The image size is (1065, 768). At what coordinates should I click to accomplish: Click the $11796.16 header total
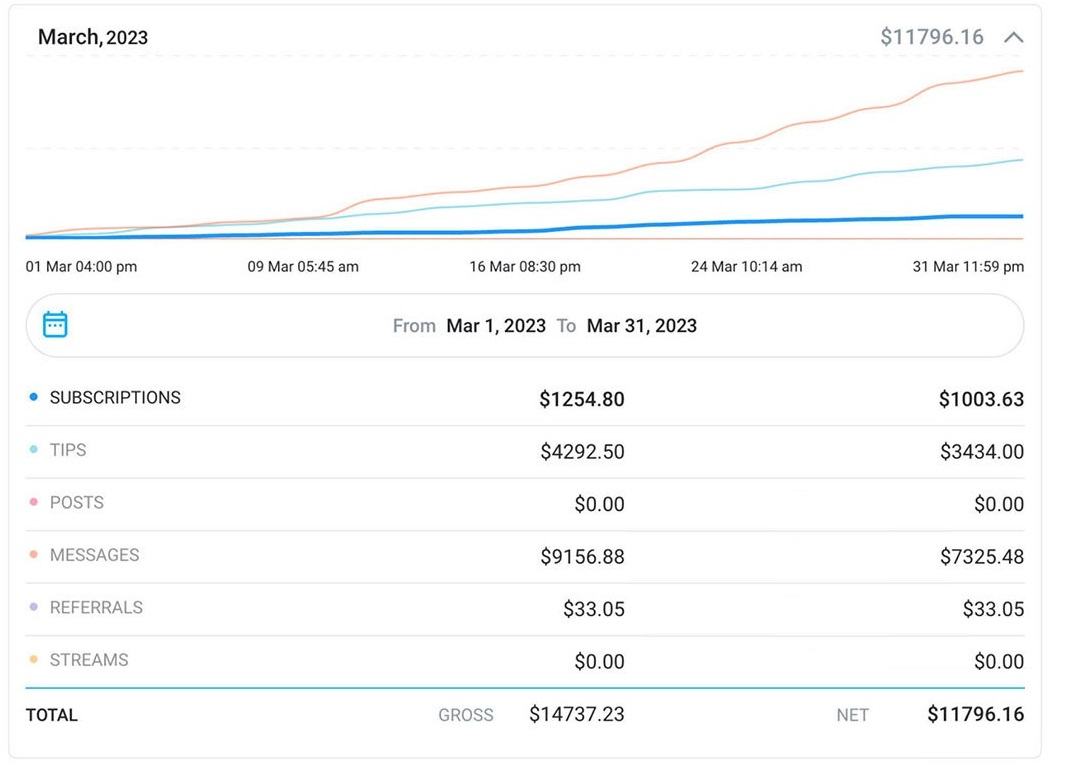point(932,37)
